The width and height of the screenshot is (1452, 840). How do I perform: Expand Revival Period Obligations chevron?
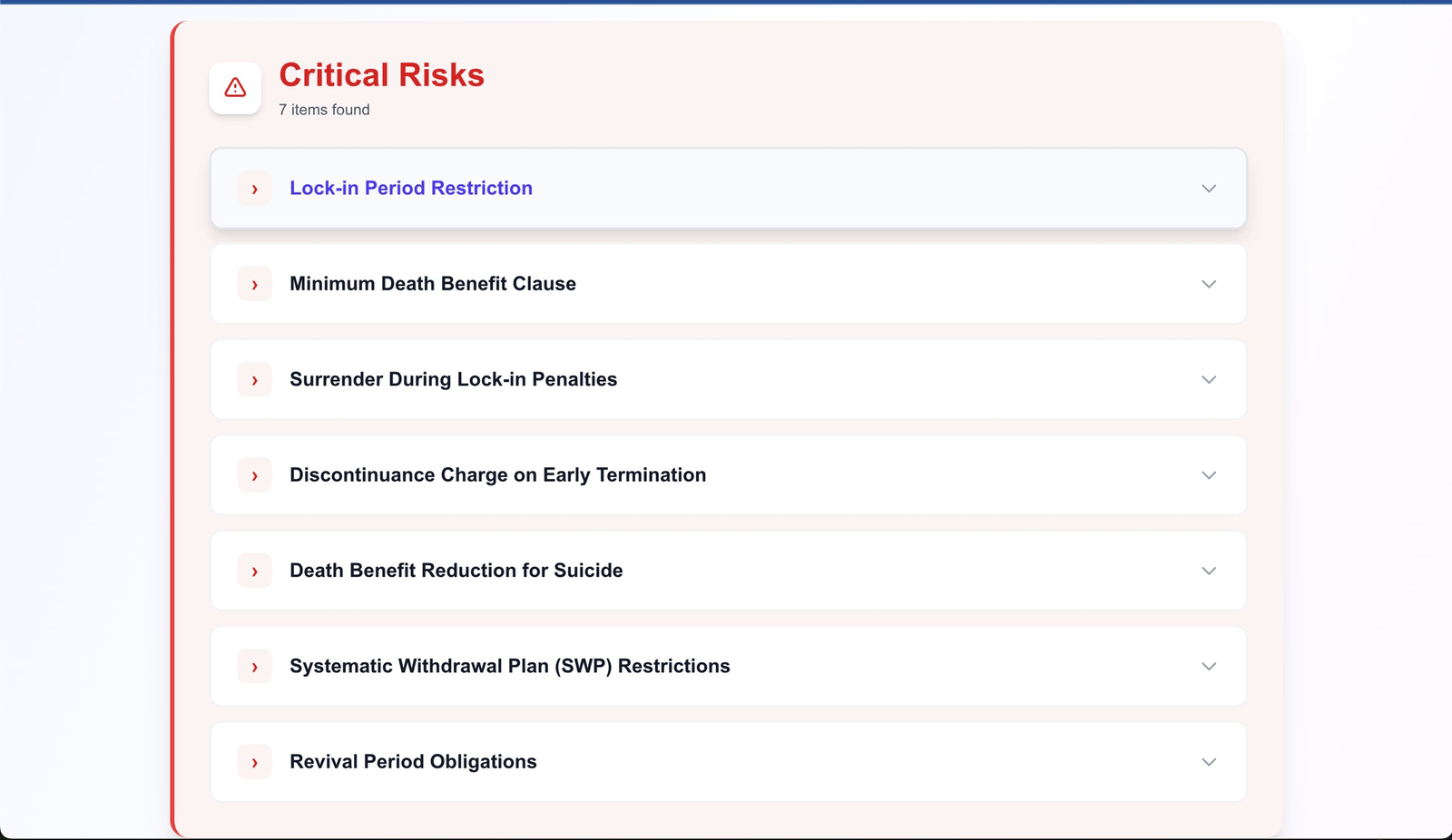pos(1209,762)
